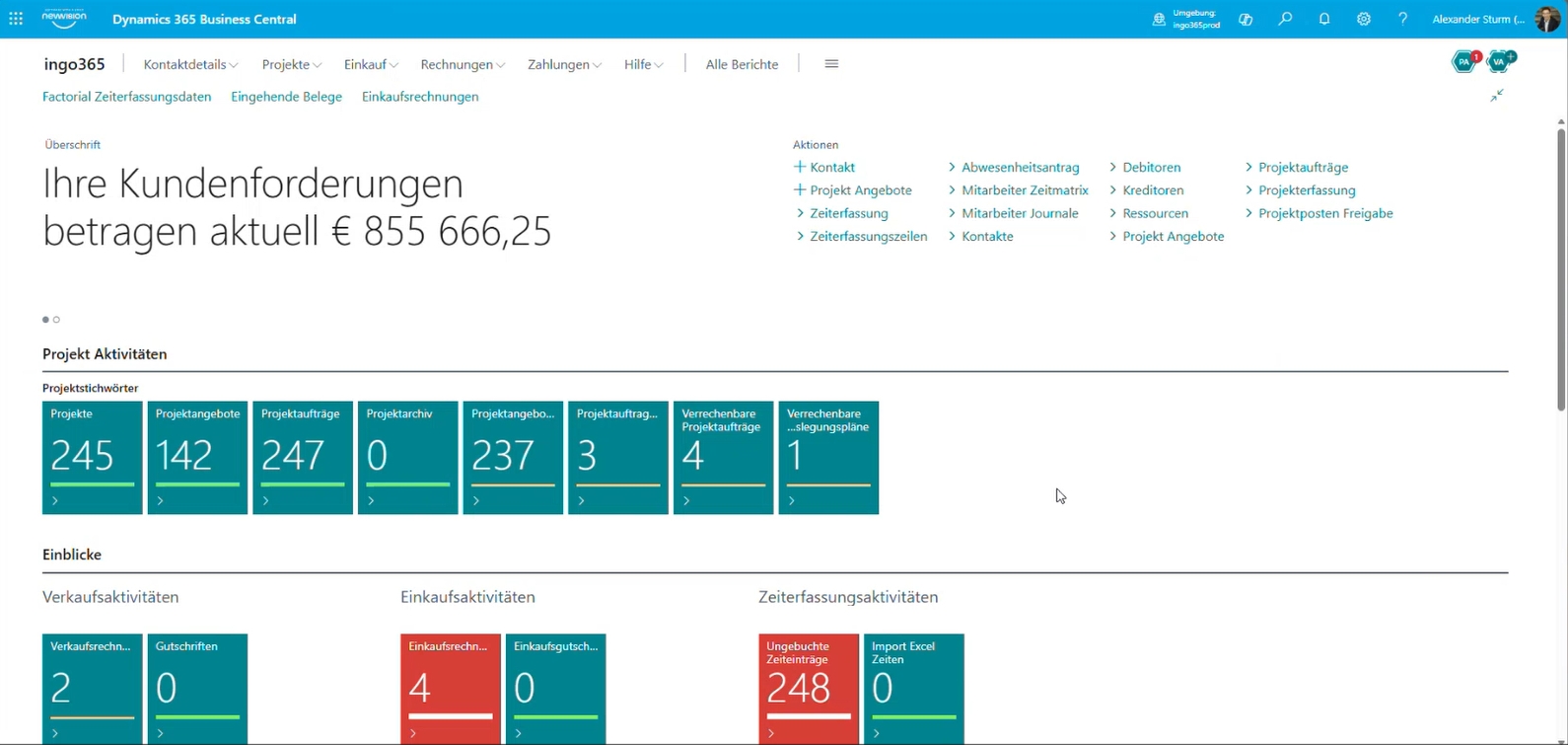Open Projektposten Freigabe
The width and height of the screenshot is (1568, 745).
[1319, 213]
